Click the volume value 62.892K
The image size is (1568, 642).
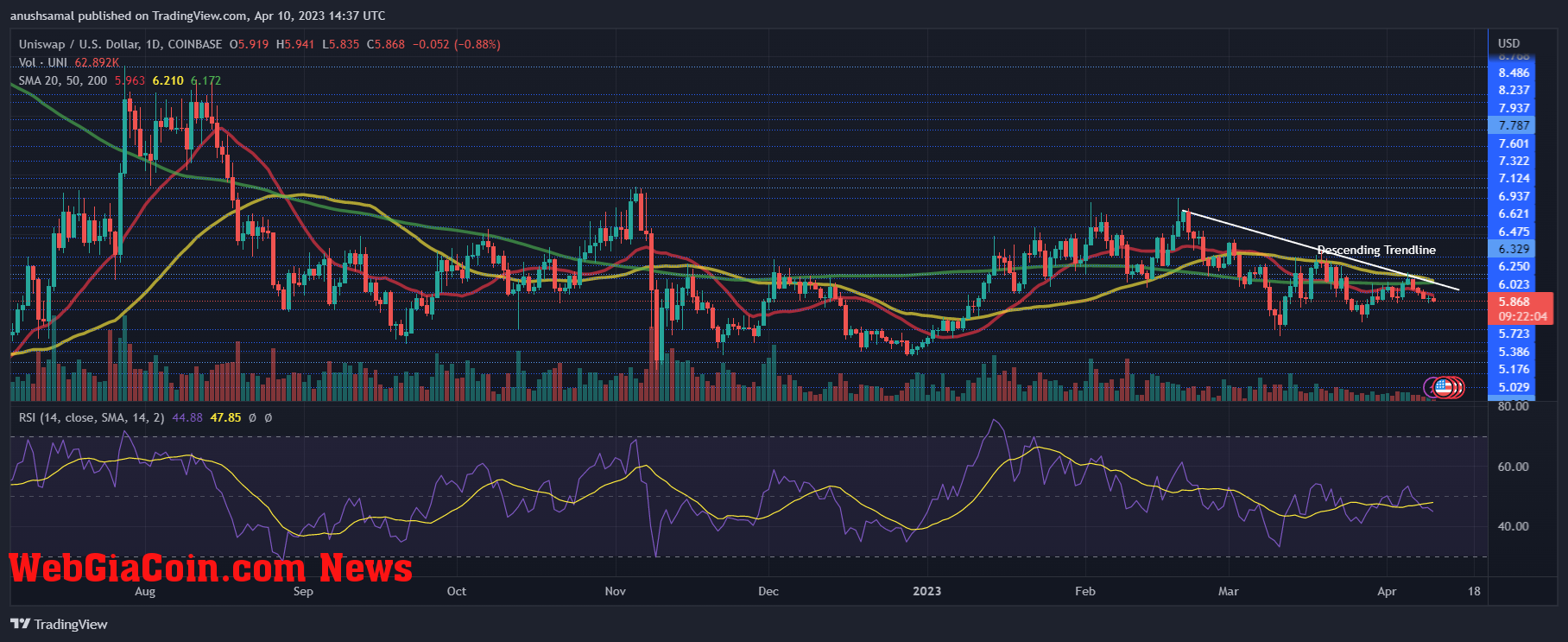click(x=97, y=62)
